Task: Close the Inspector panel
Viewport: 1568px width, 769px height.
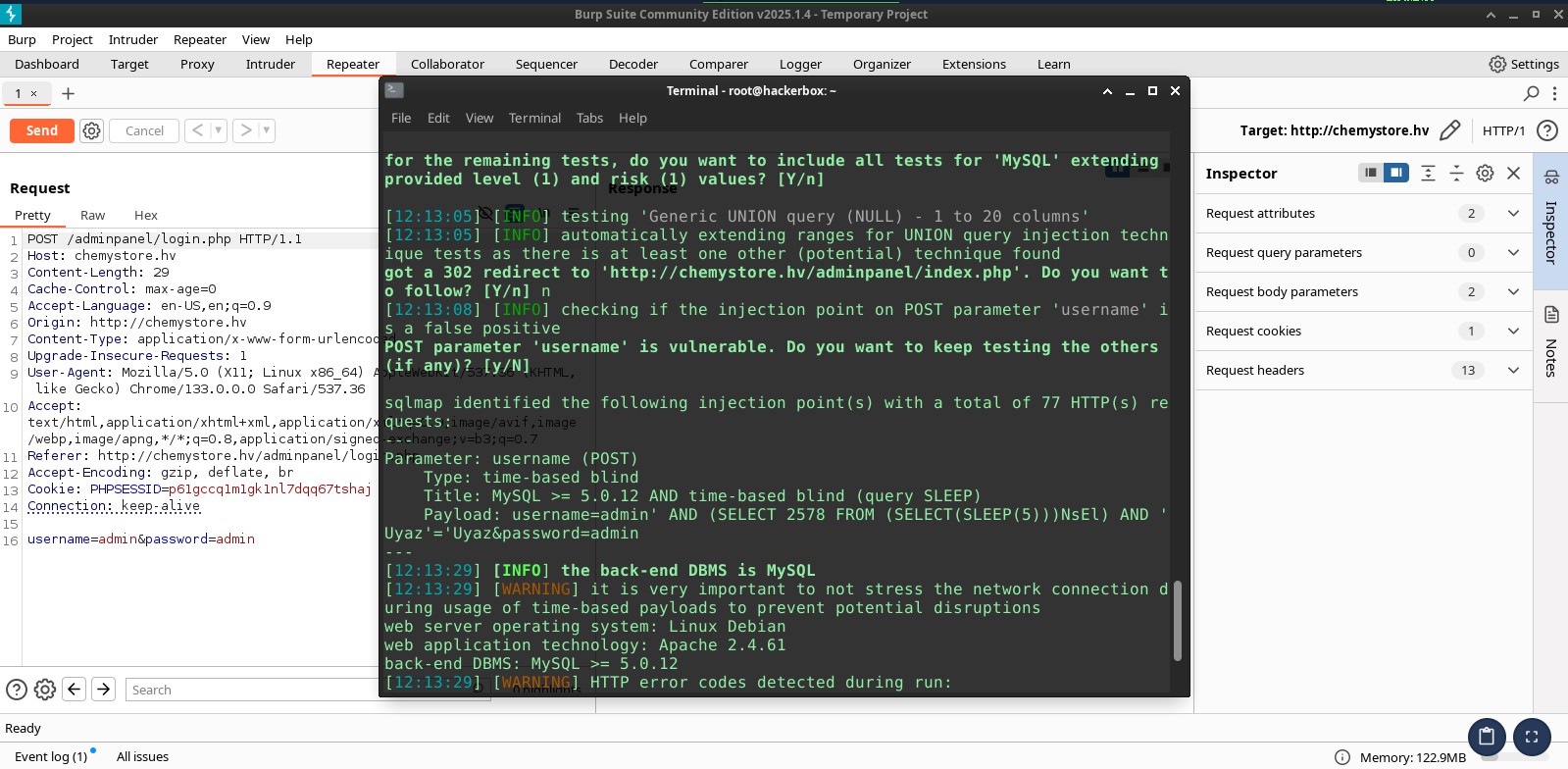Action: pyautogui.click(x=1513, y=173)
